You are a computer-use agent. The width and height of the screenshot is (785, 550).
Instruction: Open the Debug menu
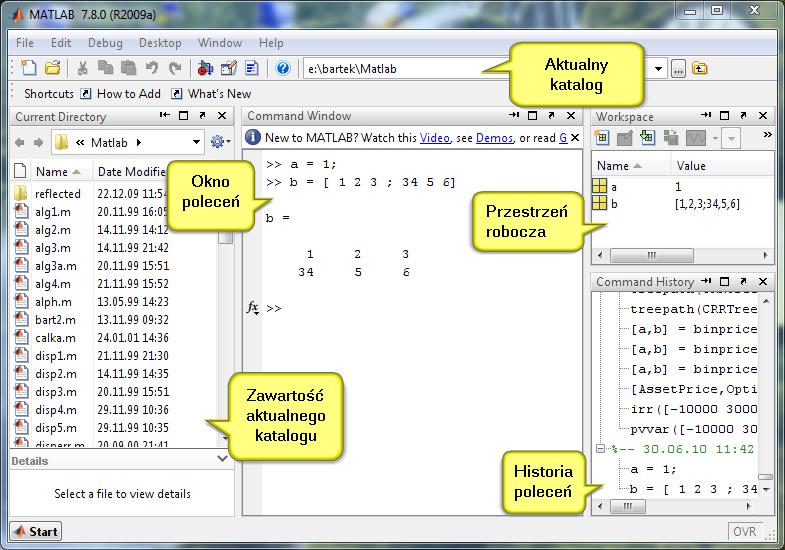(105, 43)
